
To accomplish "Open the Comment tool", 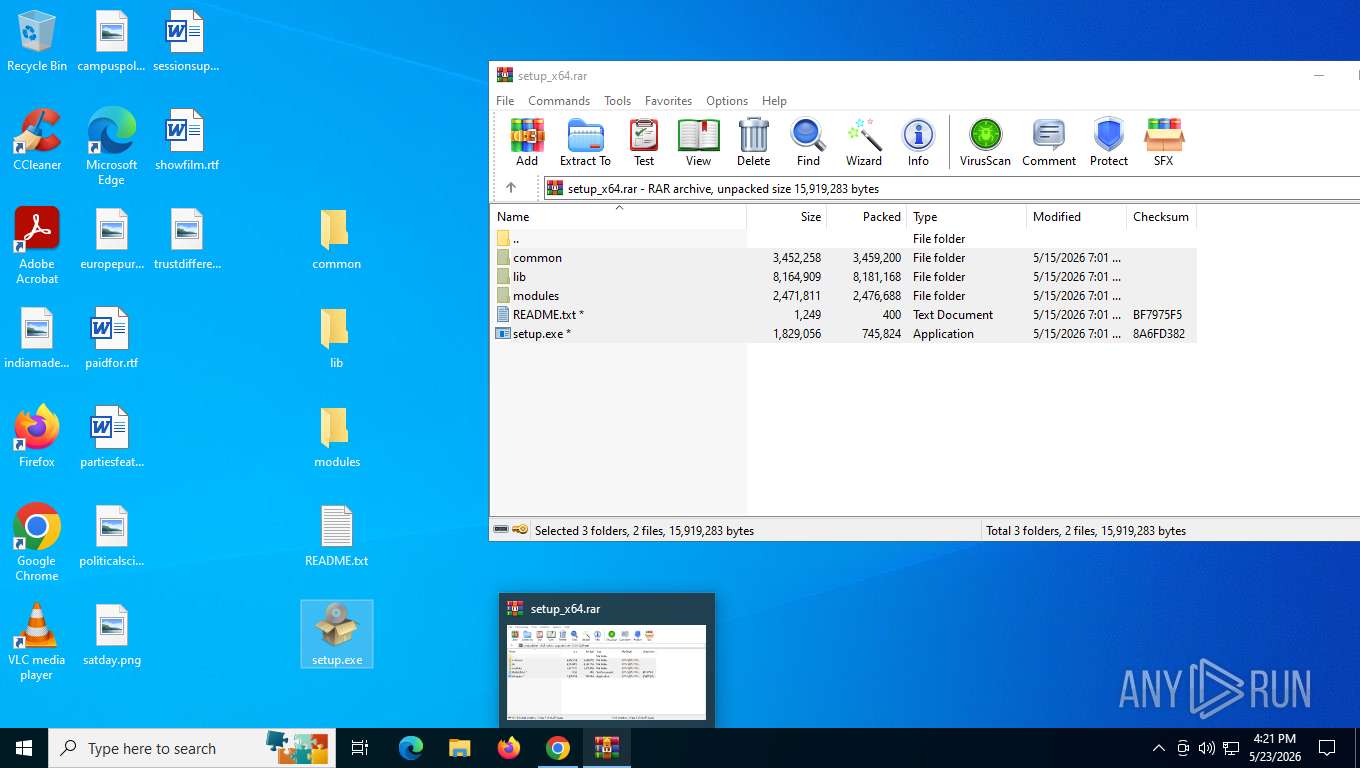I will [x=1049, y=142].
